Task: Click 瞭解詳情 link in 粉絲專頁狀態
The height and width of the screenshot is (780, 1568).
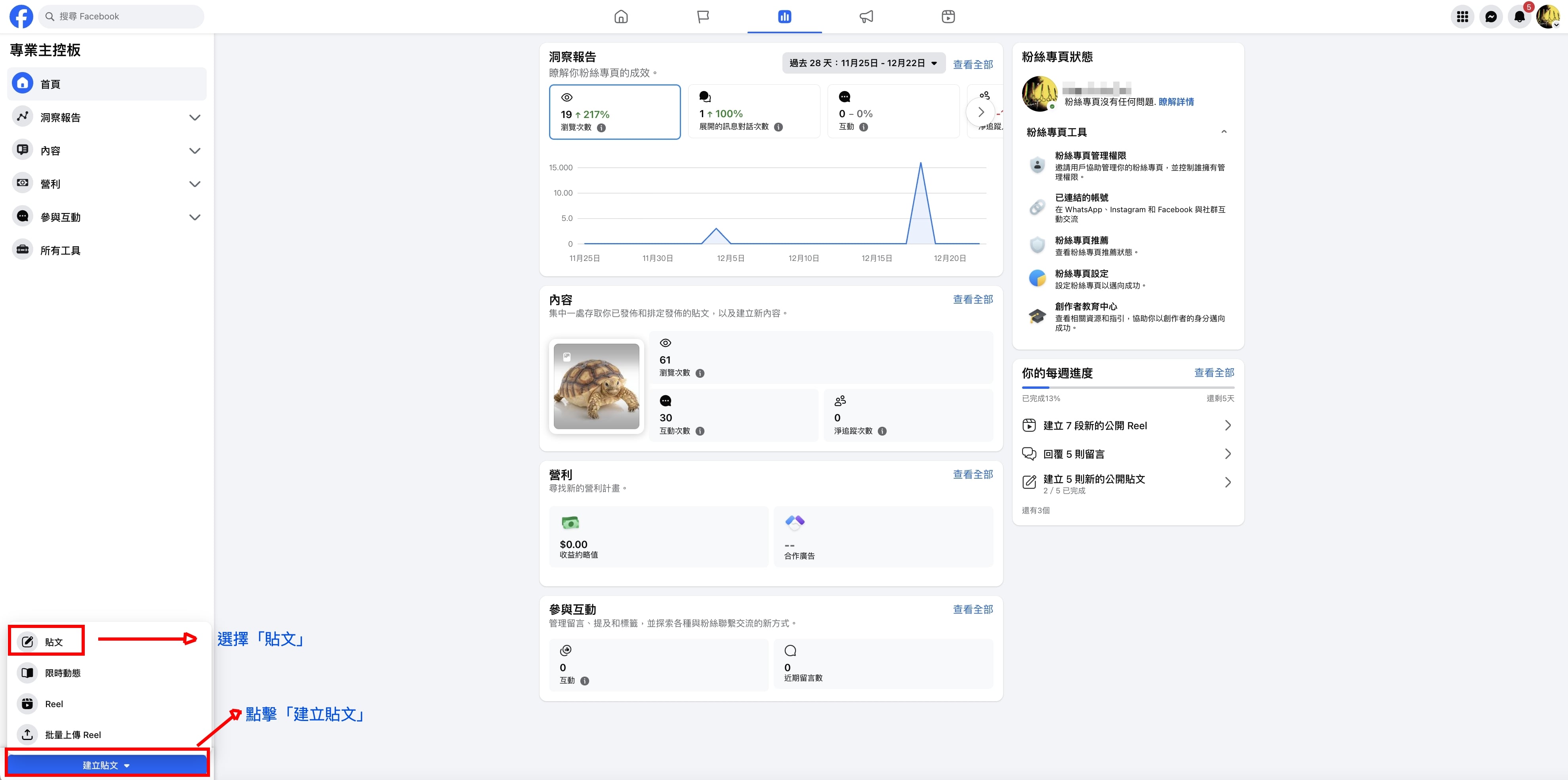Action: tap(1176, 102)
